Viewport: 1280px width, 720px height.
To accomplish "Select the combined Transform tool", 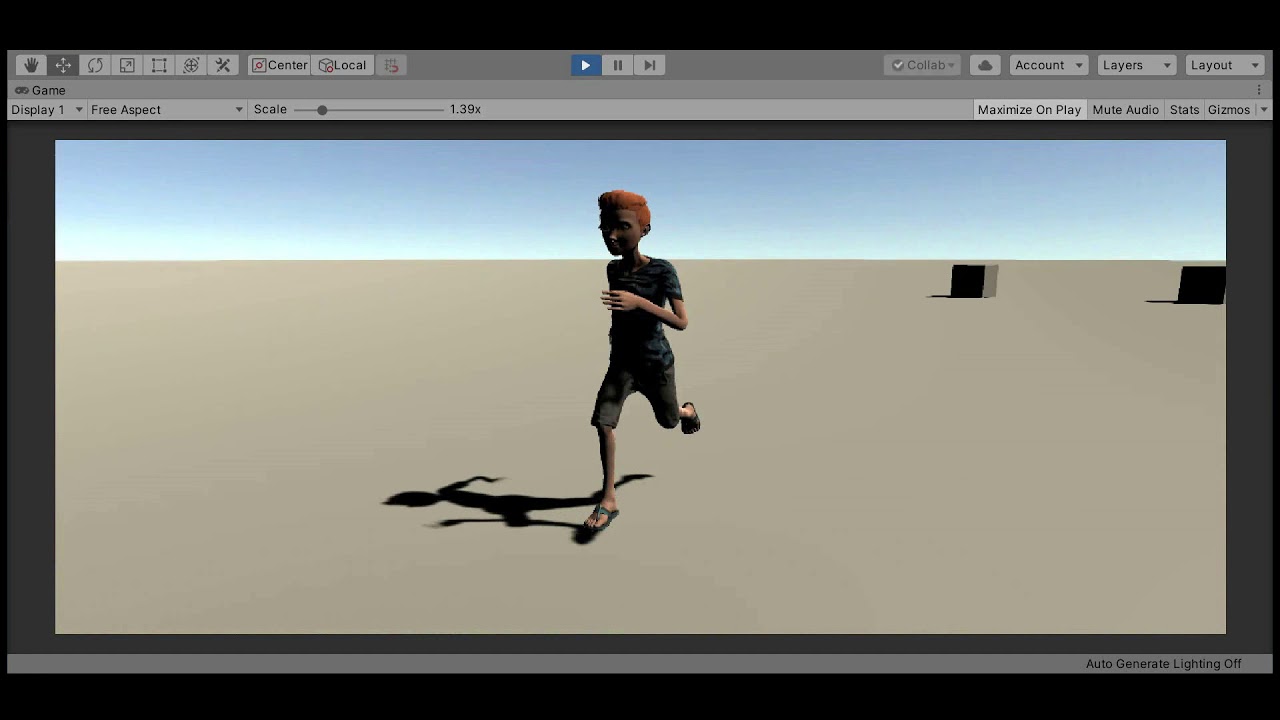I will pos(191,65).
